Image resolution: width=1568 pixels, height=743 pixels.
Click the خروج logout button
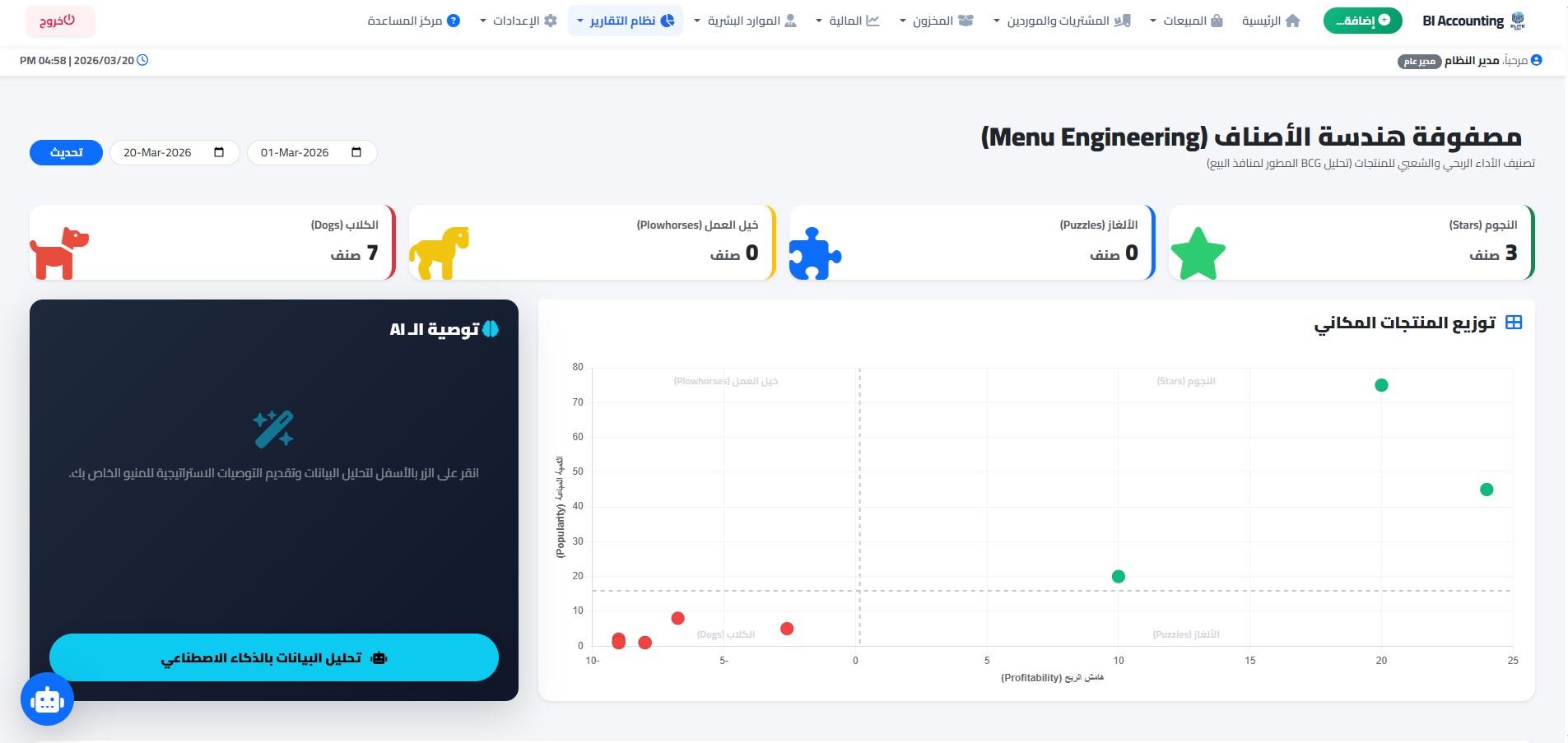coord(59,21)
